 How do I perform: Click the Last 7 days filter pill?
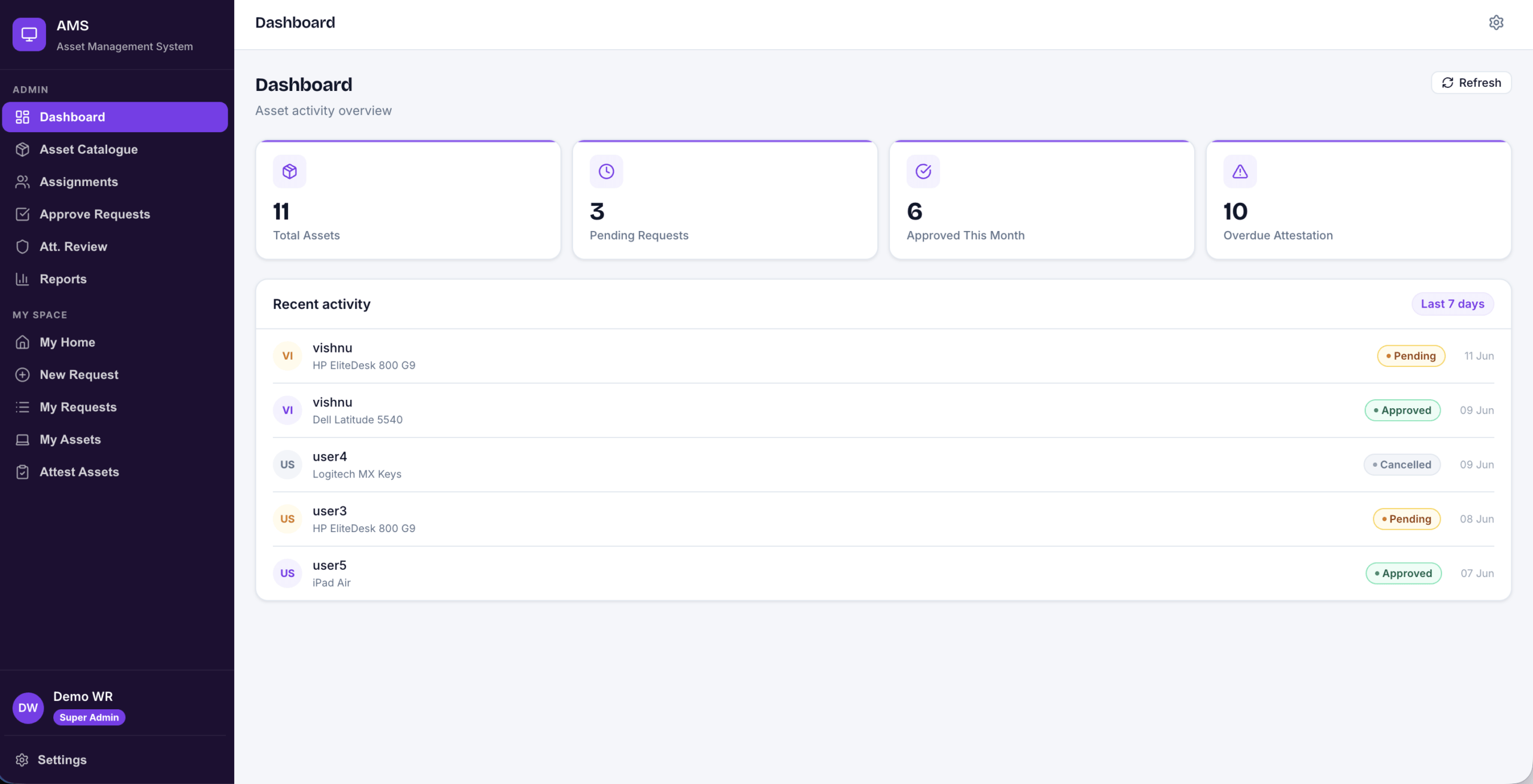(1453, 304)
